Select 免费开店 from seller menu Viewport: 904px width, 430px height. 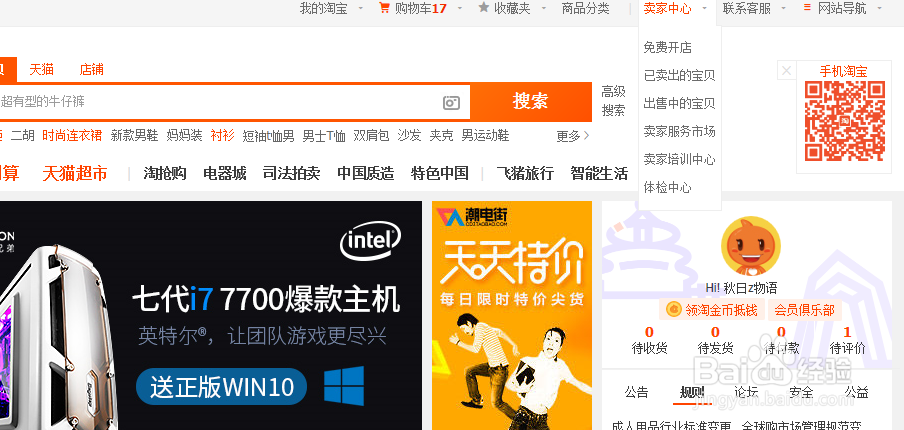click(x=668, y=48)
